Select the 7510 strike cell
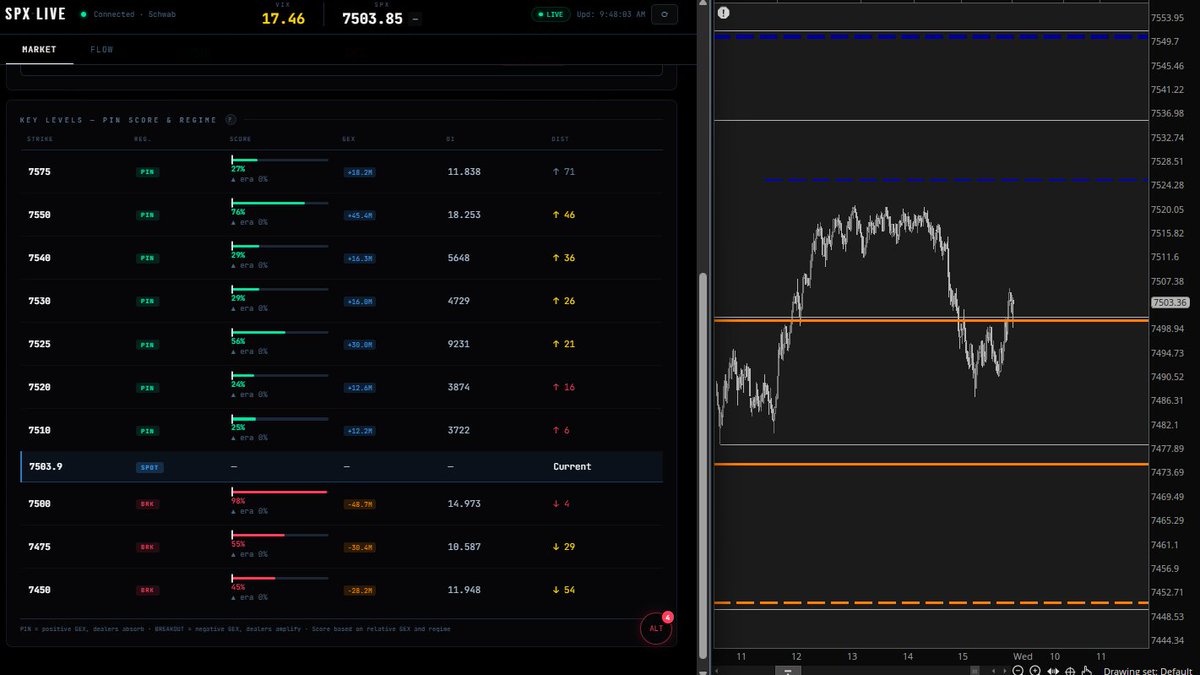The image size is (1200, 675). [x=40, y=430]
